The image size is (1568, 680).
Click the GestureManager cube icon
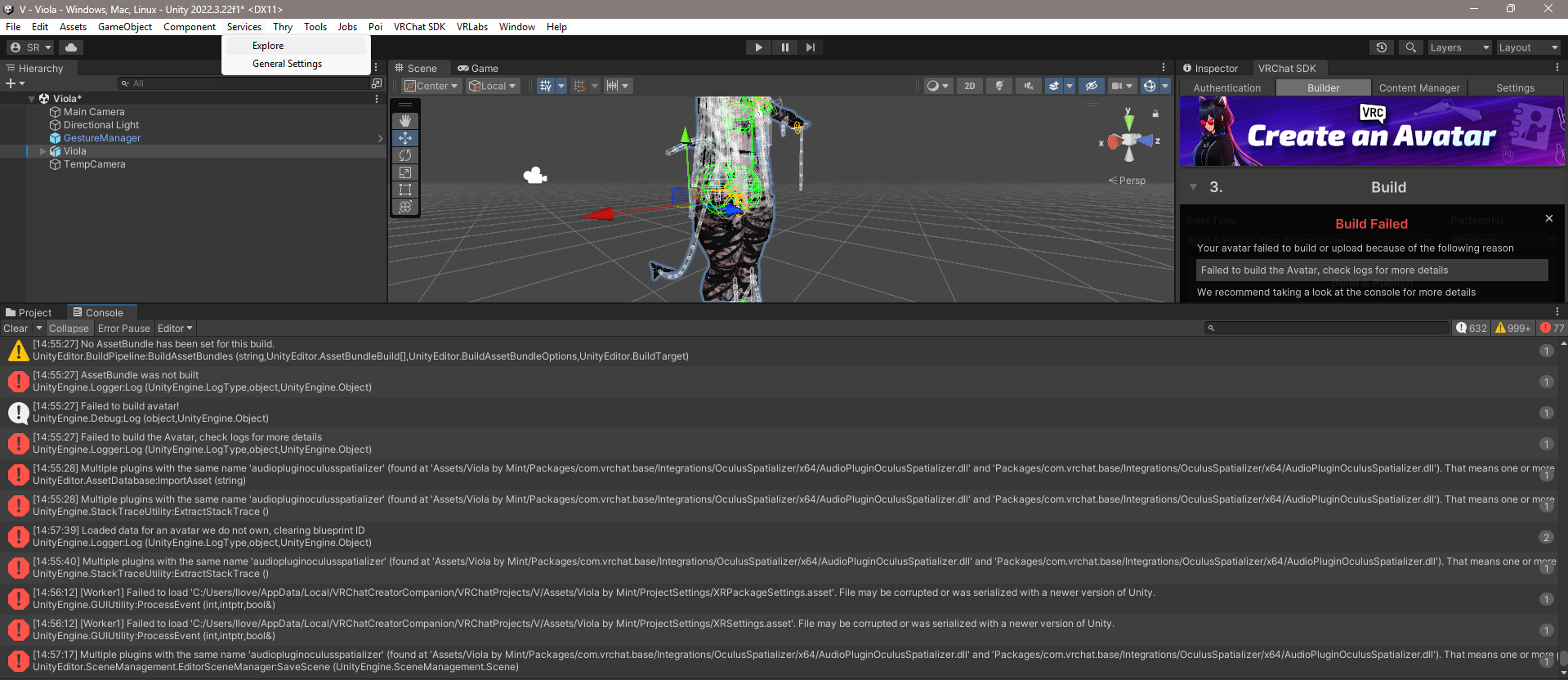[x=56, y=138]
